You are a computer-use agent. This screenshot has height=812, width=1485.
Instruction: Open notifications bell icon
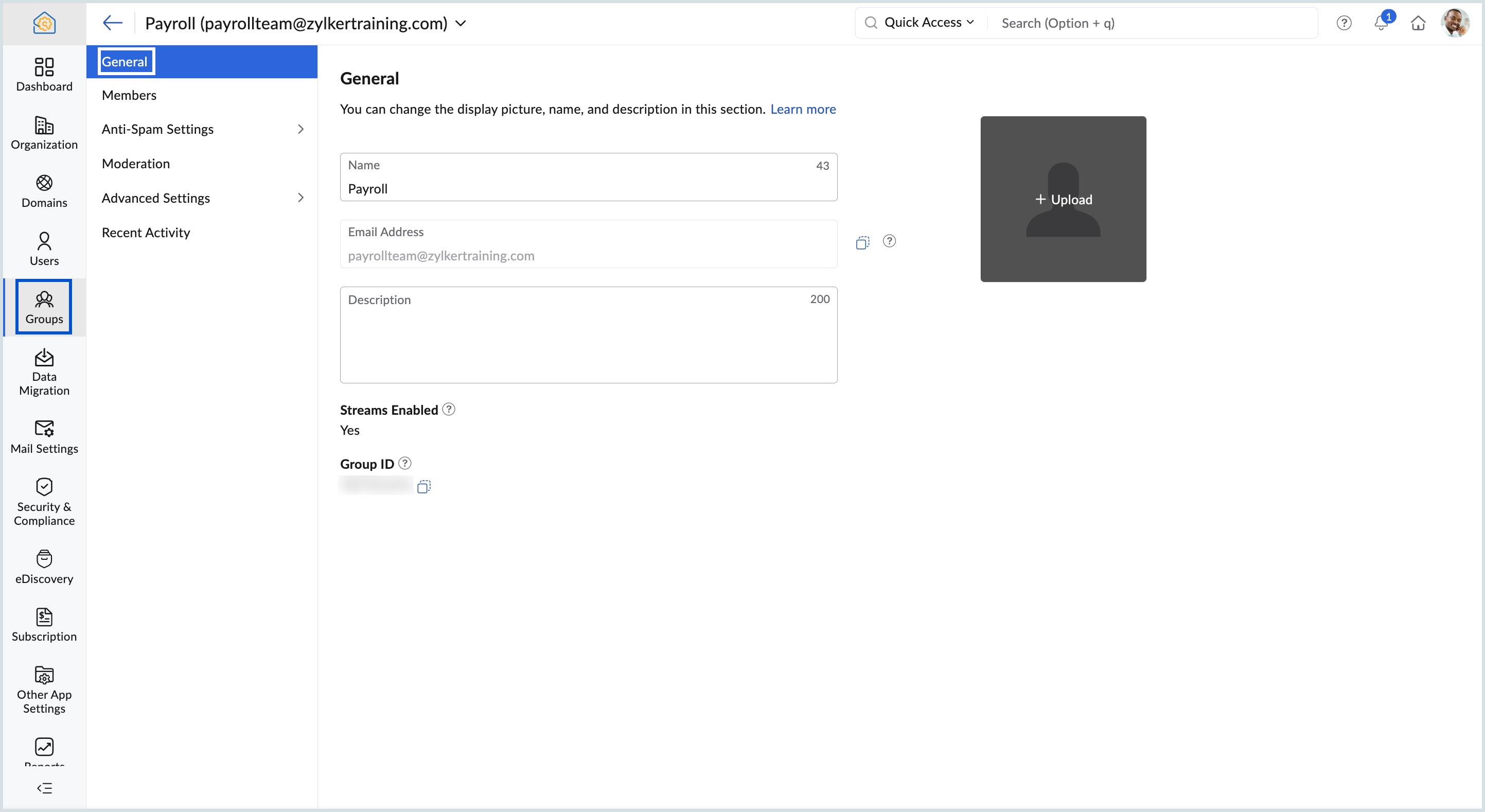1381,23
